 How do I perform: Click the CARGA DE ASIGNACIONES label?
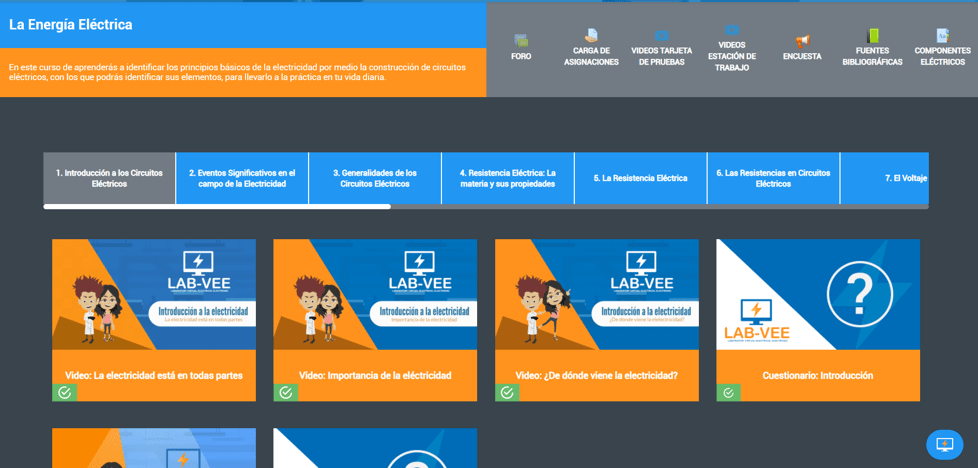point(591,56)
